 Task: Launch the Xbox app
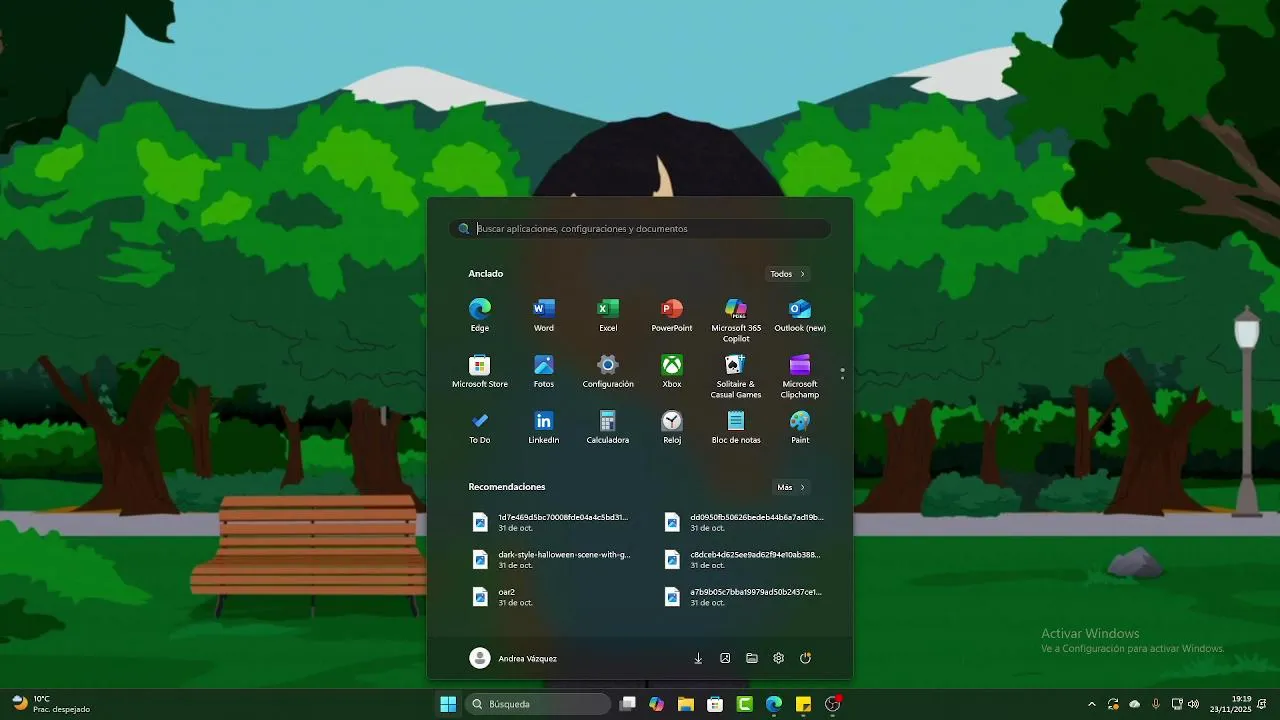(672, 370)
